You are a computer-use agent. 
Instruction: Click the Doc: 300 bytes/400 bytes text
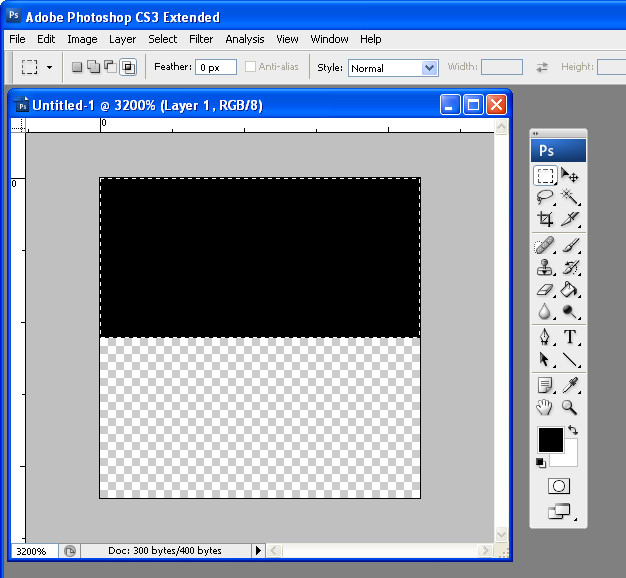point(164,550)
